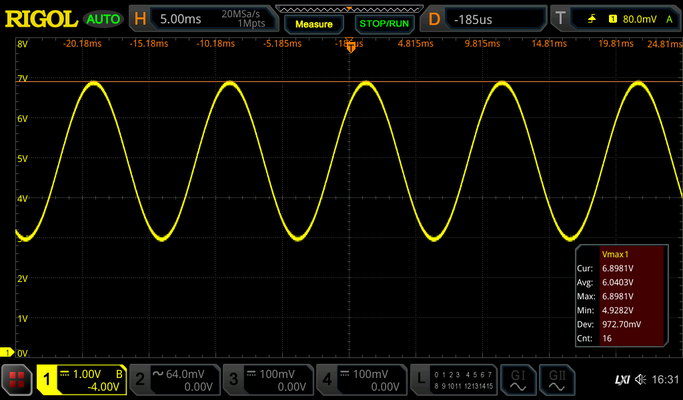683x400 pixels.
Task: Click the trigger source channel 1 badge
Action: tap(612, 19)
